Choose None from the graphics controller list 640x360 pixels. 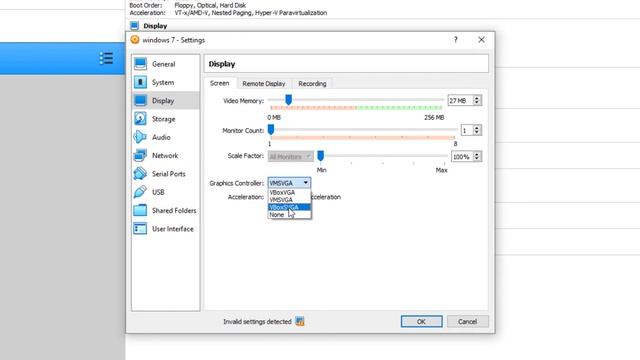point(289,215)
